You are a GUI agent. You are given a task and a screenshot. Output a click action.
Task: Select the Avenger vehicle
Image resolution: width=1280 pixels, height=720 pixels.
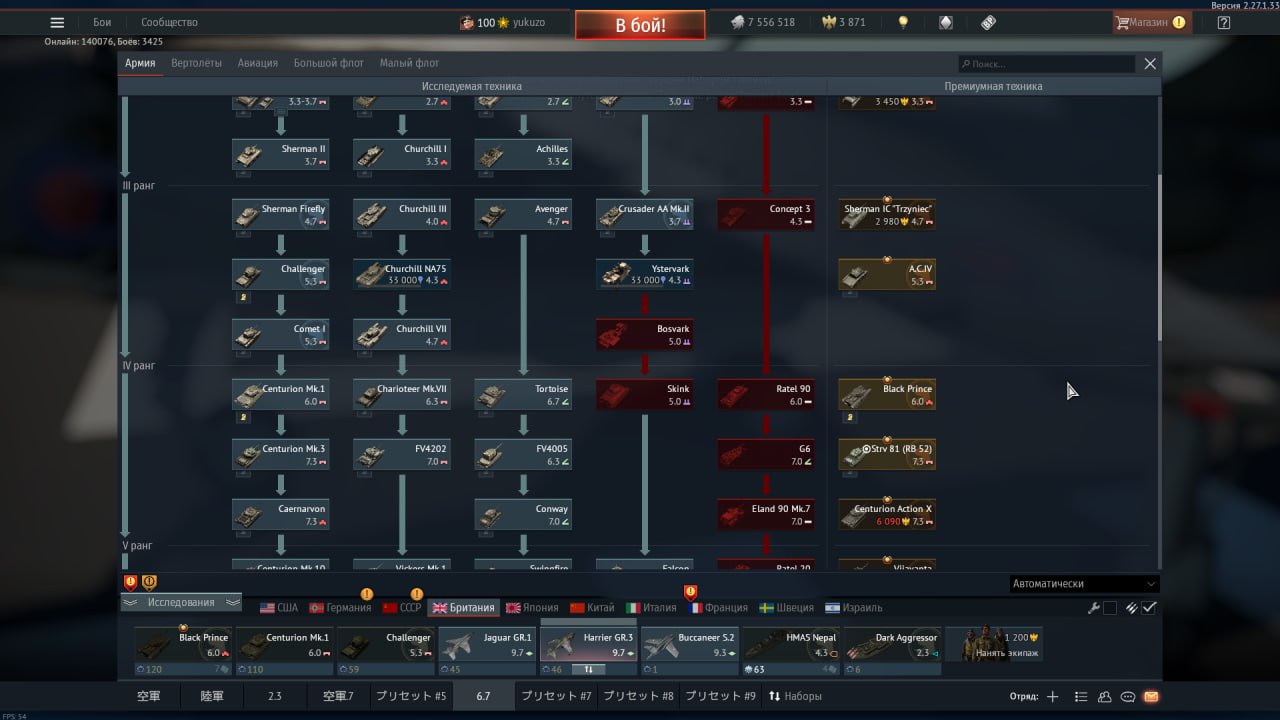click(523, 215)
